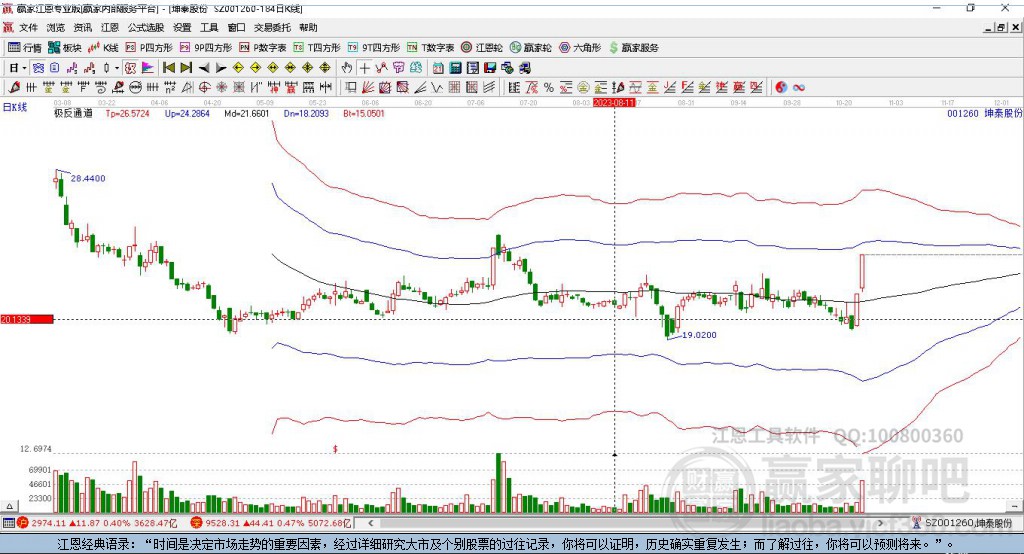Click the 001260 坤泰股份 stock label
The image size is (1024, 554).
coord(984,113)
